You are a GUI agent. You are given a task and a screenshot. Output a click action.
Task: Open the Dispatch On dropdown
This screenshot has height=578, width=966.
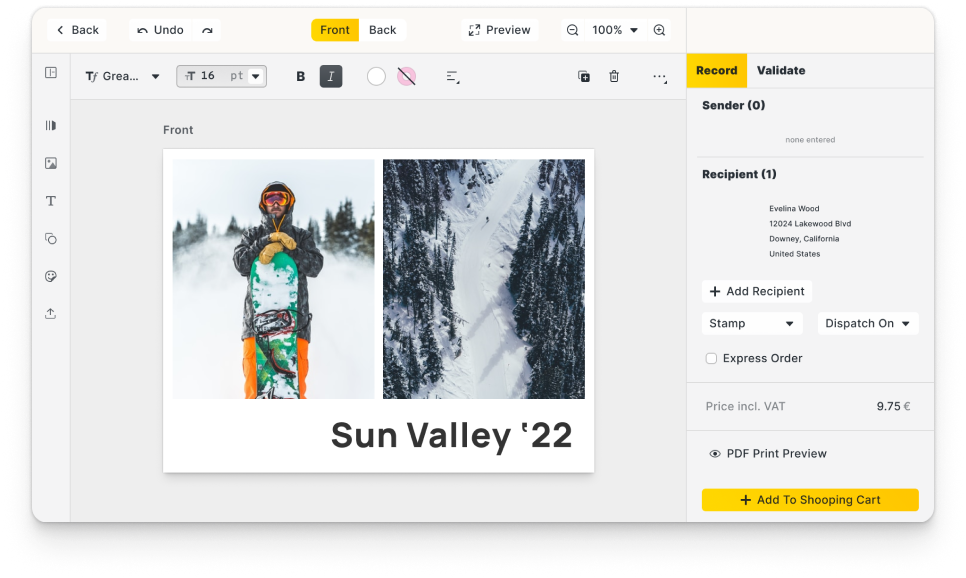(x=868, y=323)
